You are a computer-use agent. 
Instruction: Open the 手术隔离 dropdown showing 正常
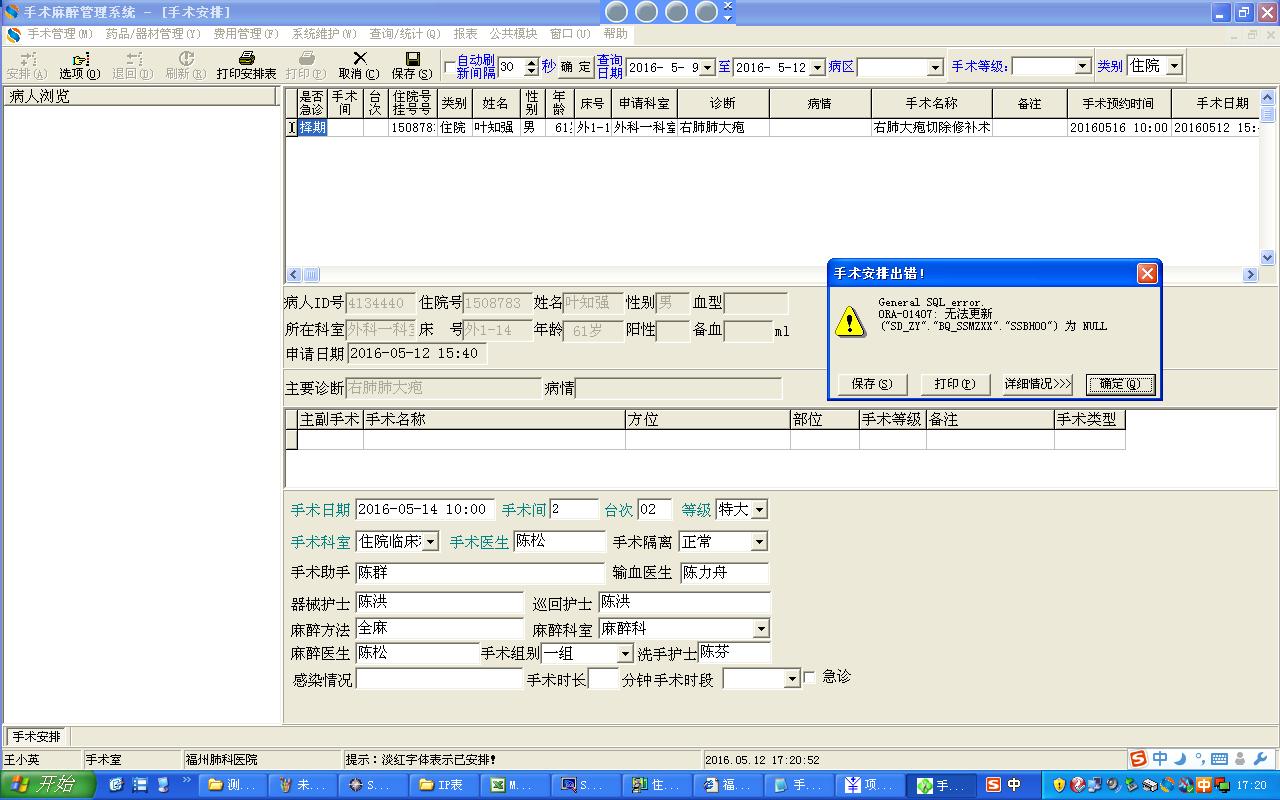pos(759,542)
